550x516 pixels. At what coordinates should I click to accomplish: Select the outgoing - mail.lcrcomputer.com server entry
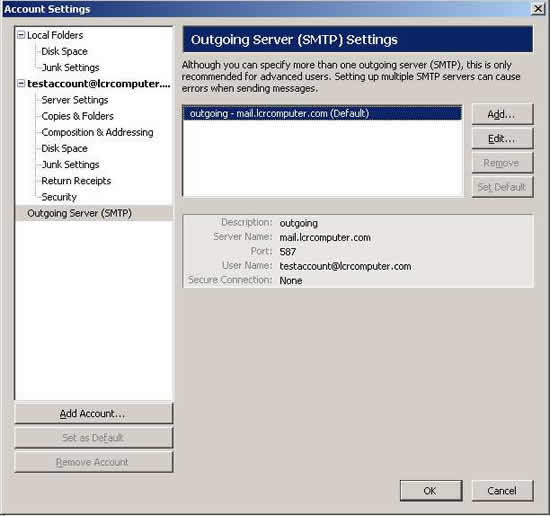click(322, 113)
